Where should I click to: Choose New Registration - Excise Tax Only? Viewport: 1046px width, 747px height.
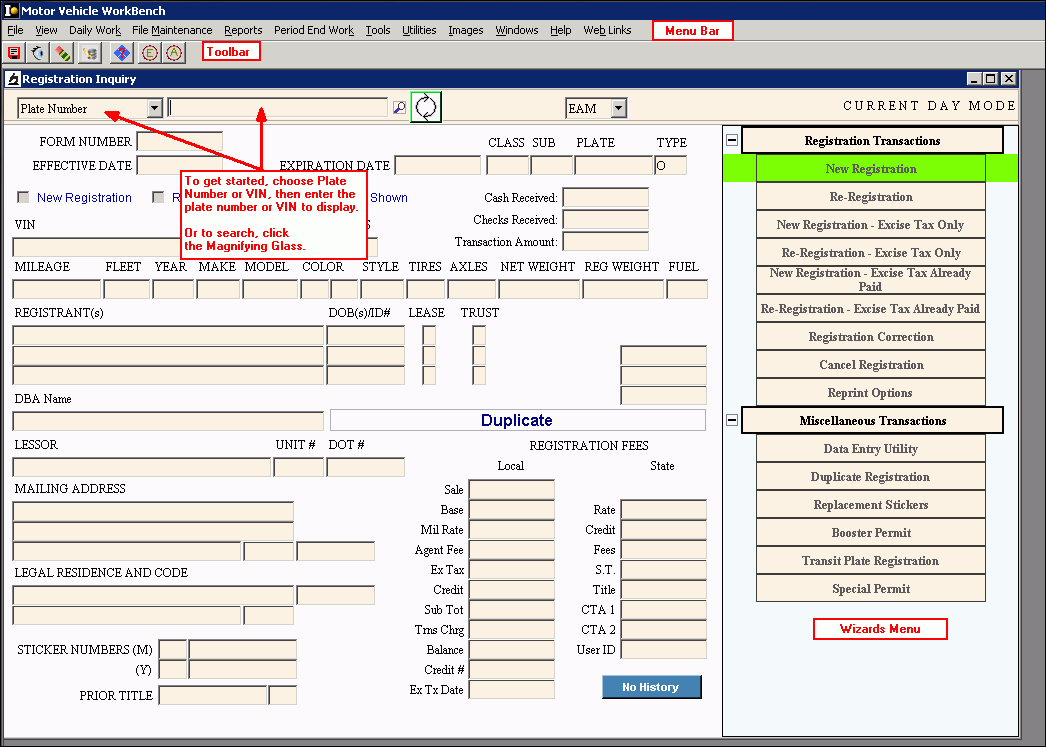point(871,225)
